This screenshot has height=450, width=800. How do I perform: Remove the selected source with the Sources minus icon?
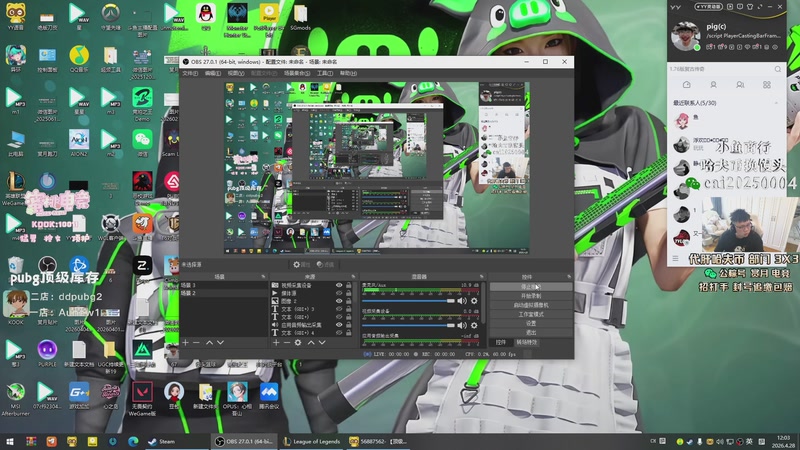click(287, 343)
